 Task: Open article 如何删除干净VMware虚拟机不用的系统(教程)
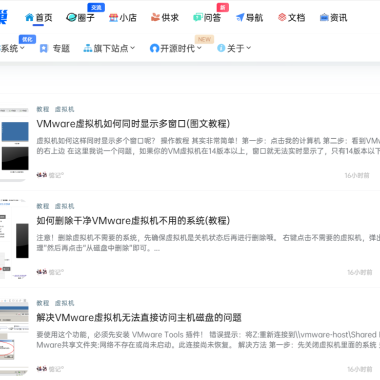tap(133, 221)
